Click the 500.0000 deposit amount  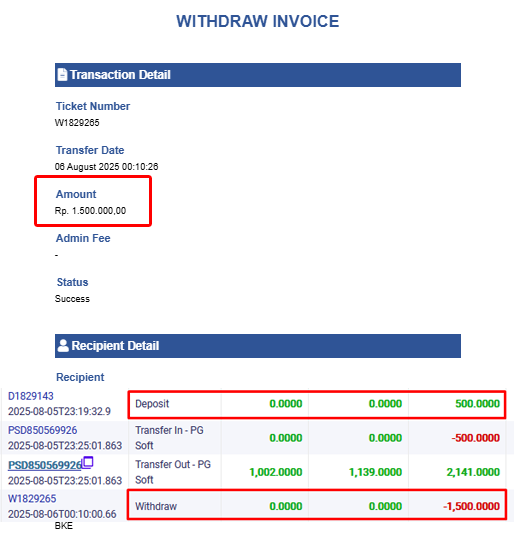[x=477, y=404]
